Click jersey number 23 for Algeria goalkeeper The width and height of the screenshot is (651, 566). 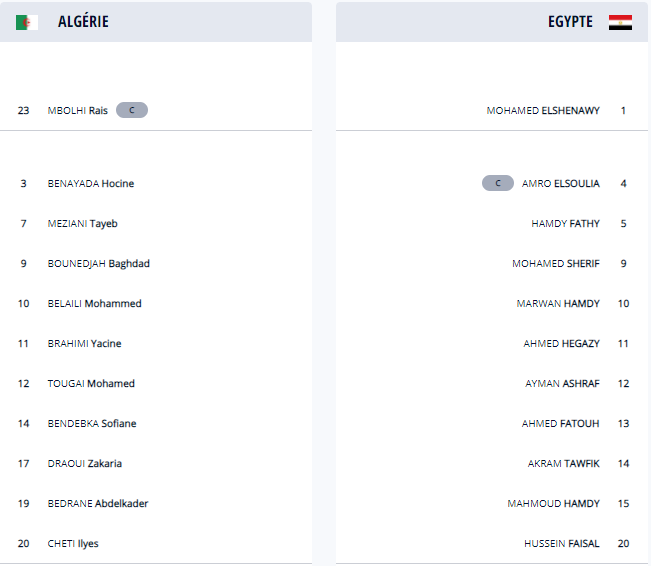coord(23,110)
